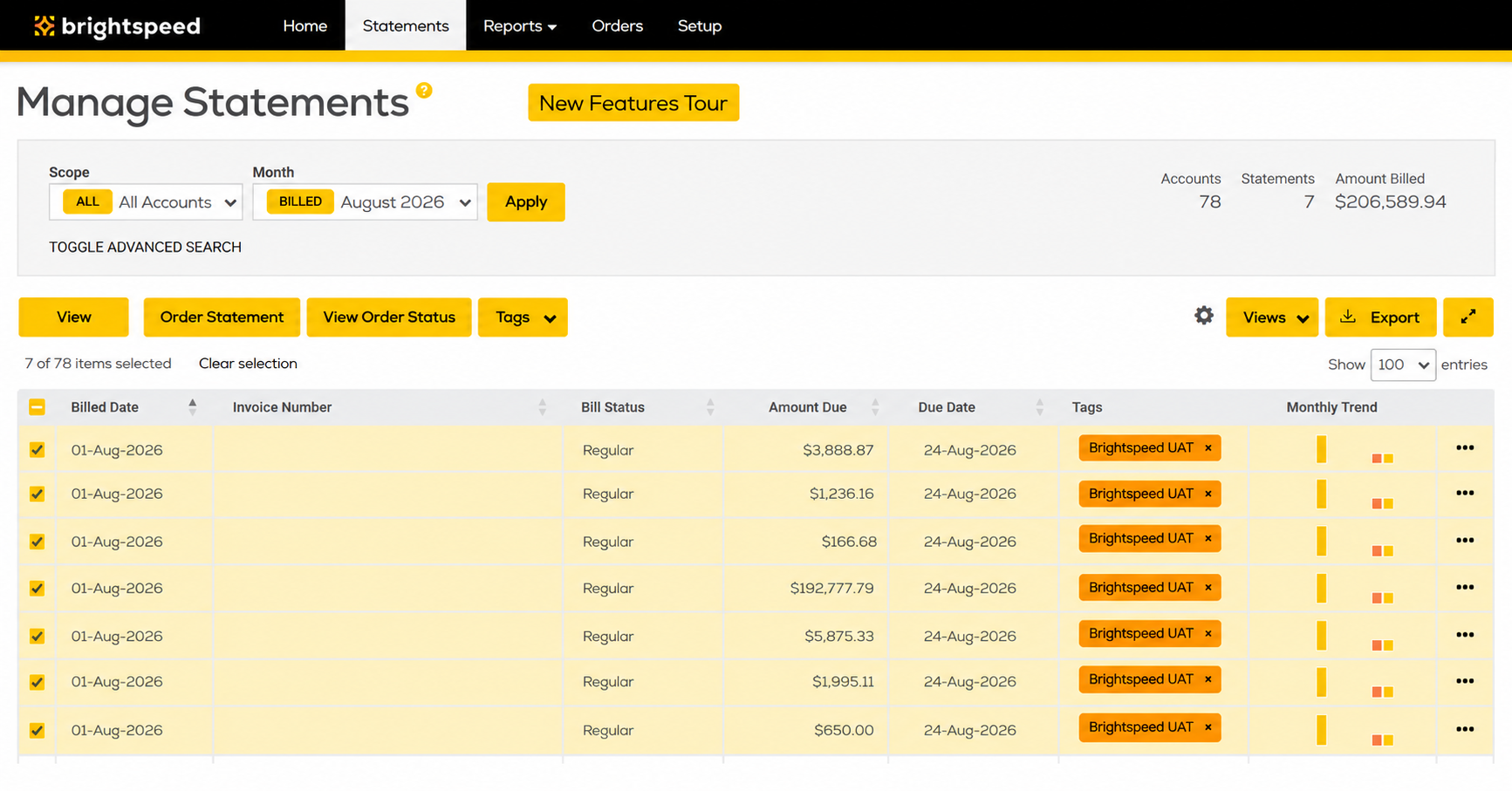The width and height of the screenshot is (1512, 791).
Task: Open actions menu for $3,888.87 row
Action: 1465,447
